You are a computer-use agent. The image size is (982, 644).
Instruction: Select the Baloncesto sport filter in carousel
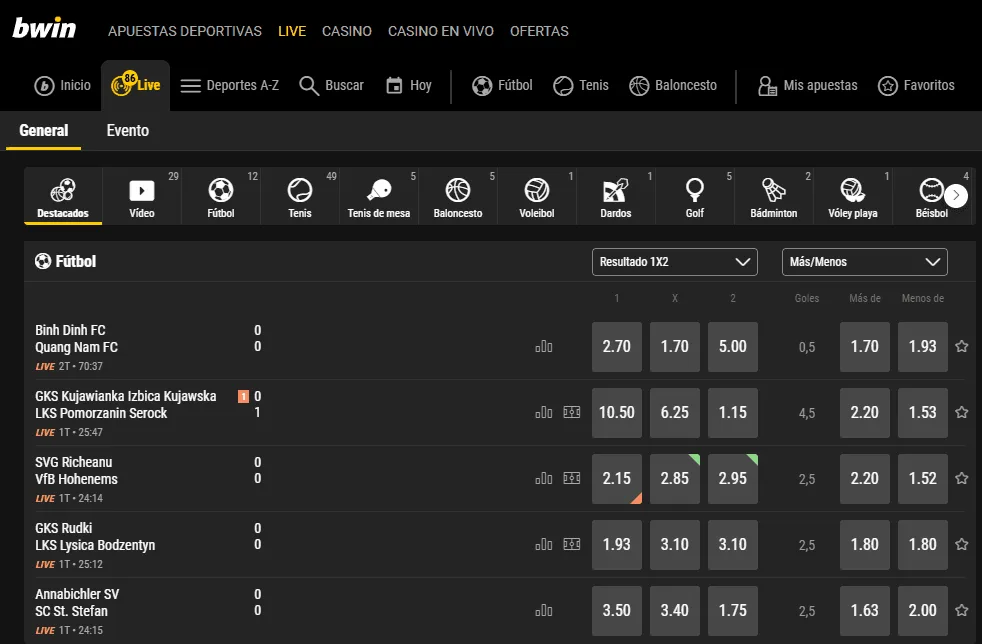(x=458, y=197)
